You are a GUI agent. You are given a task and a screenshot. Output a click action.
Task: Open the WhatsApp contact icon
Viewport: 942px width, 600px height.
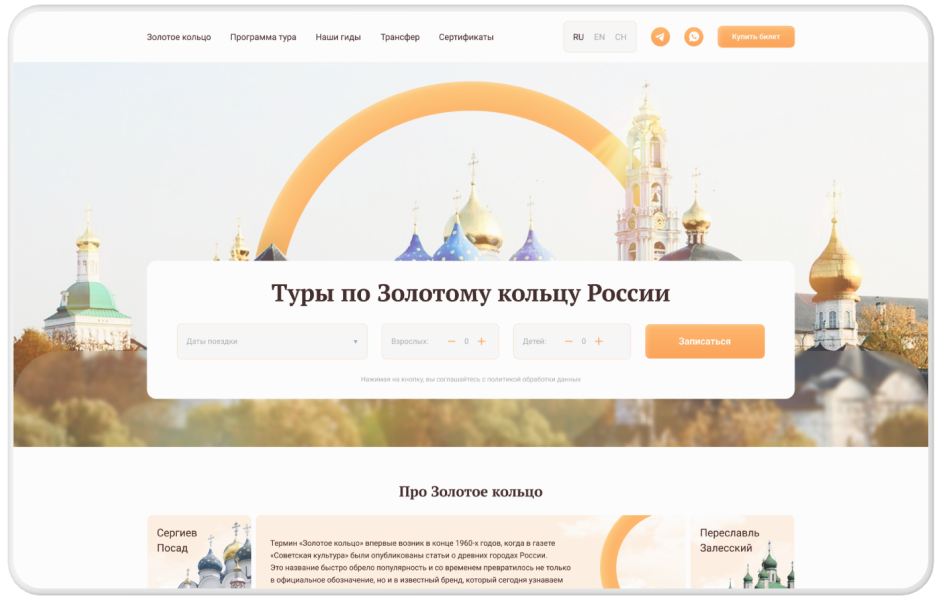694,37
